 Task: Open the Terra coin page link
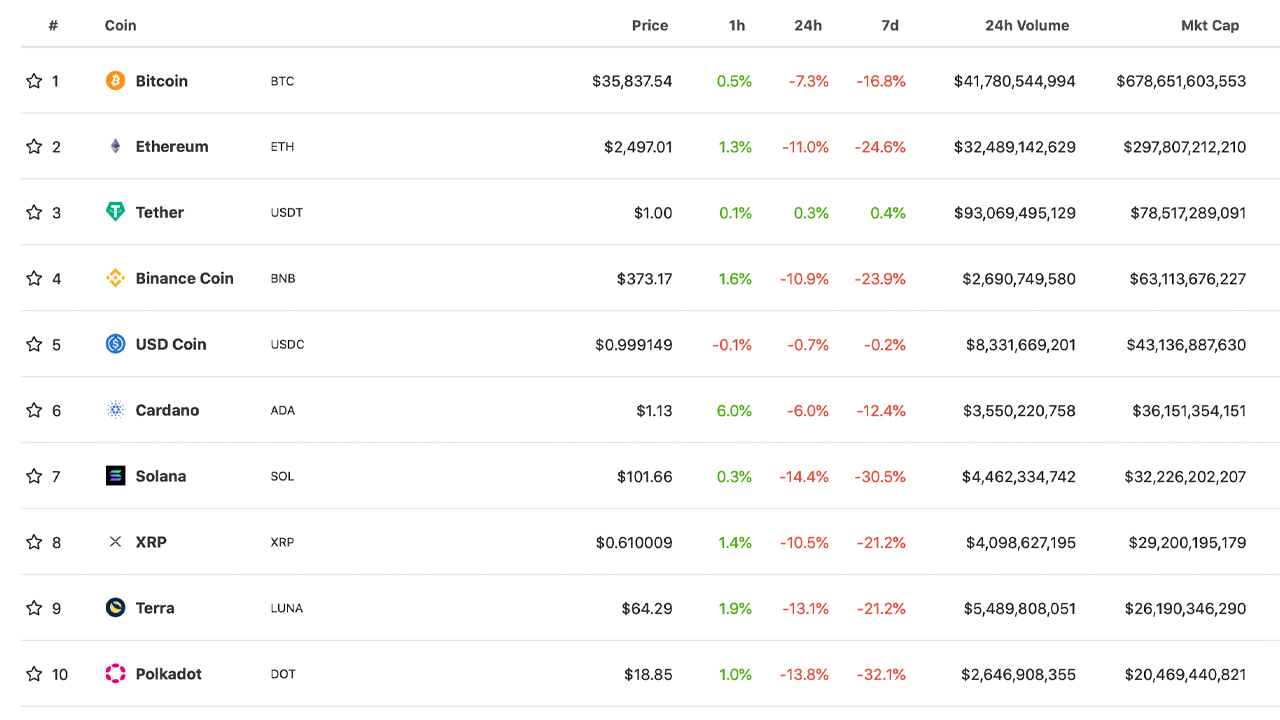pos(155,608)
